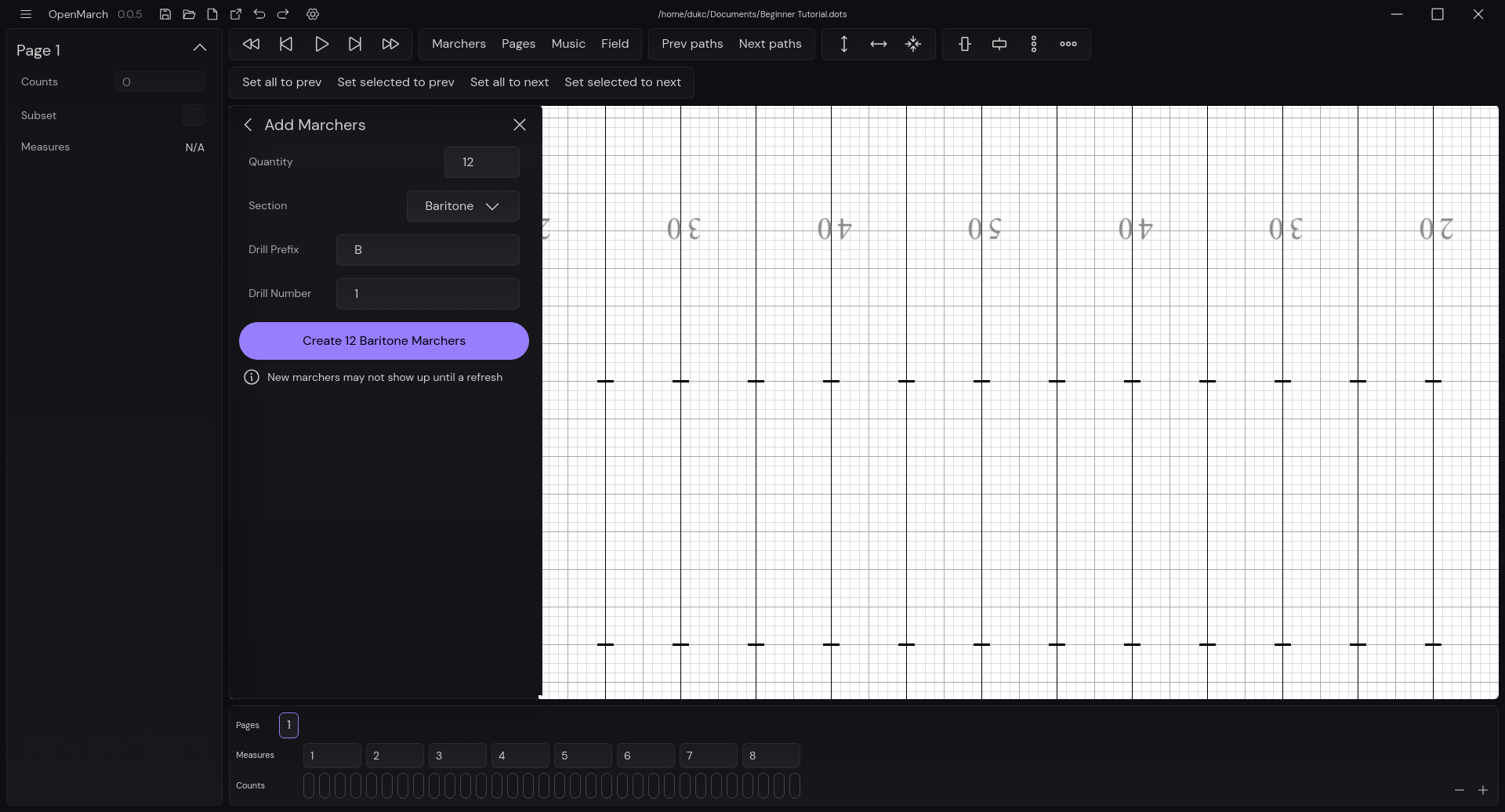Click Set all to prev
The height and width of the screenshot is (812, 1505).
(281, 82)
